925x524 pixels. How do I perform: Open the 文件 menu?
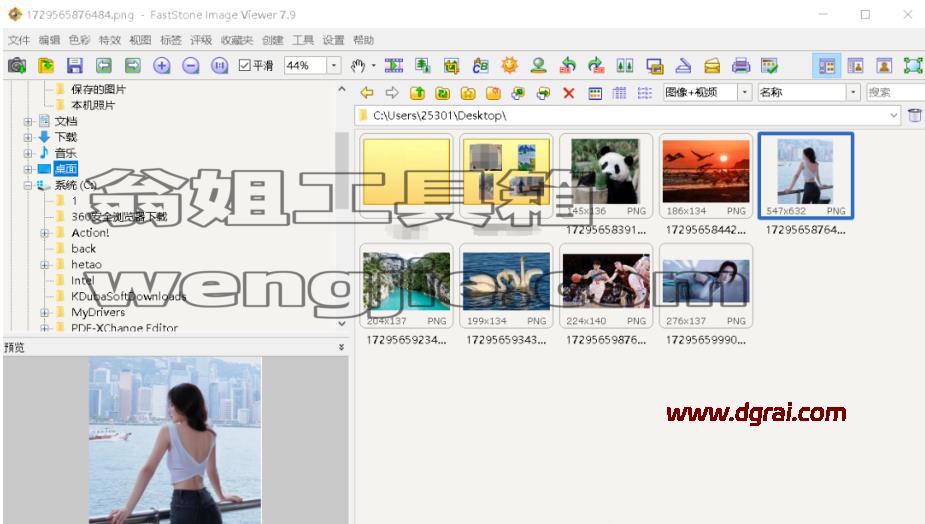coord(19,40)
